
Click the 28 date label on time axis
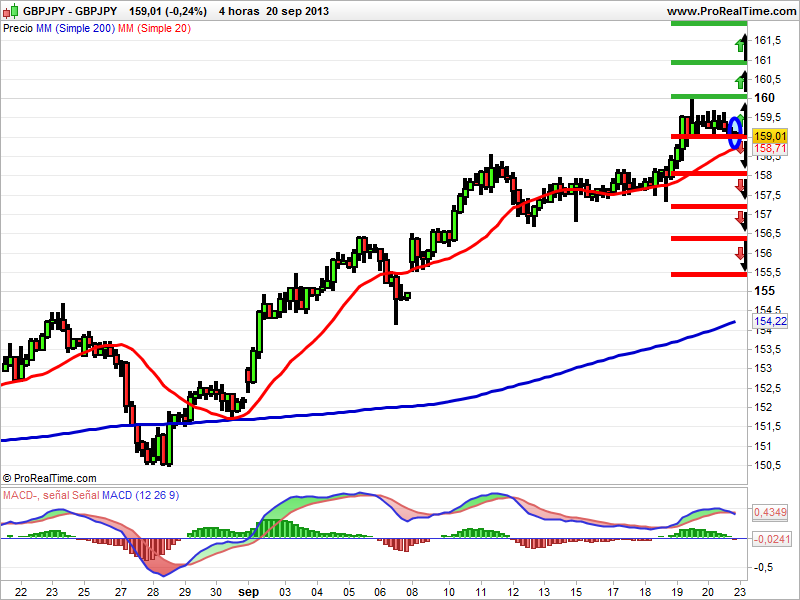(153, 592)
